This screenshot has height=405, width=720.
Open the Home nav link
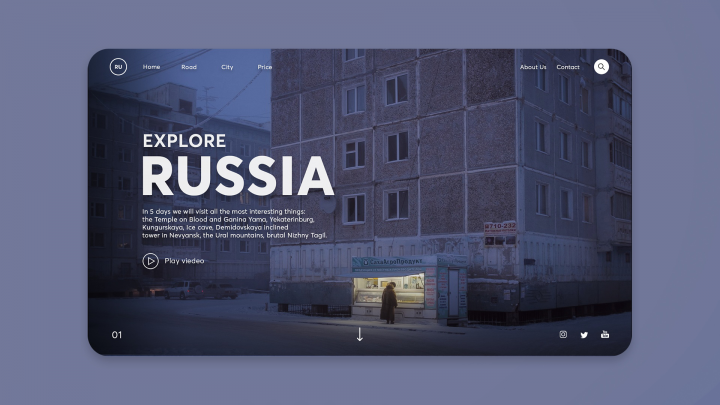pyautogui.click(x=151, y=67)
